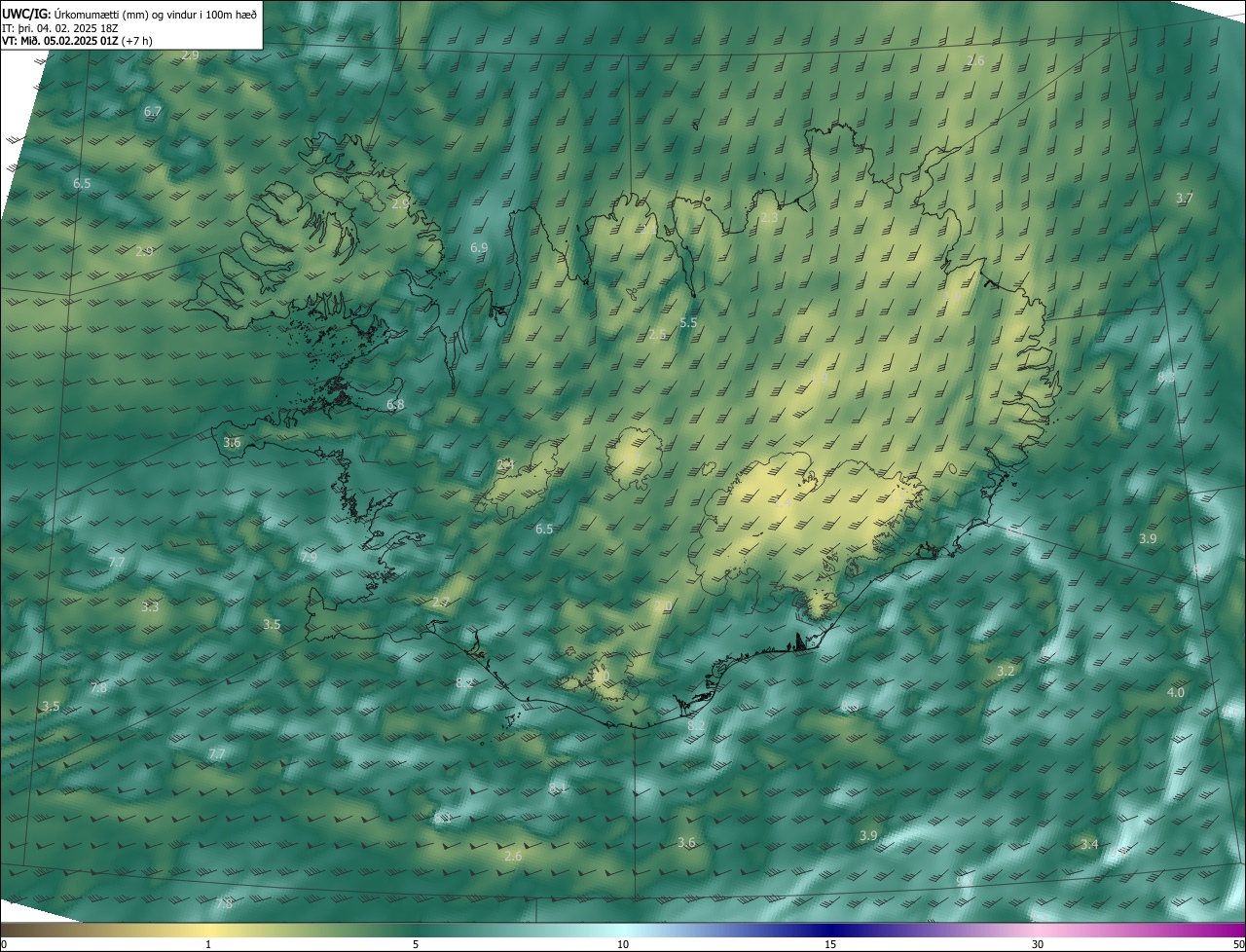Click the 6.7 value label on the map
The width and height of the screenshot is (1246, 952).
153,112
